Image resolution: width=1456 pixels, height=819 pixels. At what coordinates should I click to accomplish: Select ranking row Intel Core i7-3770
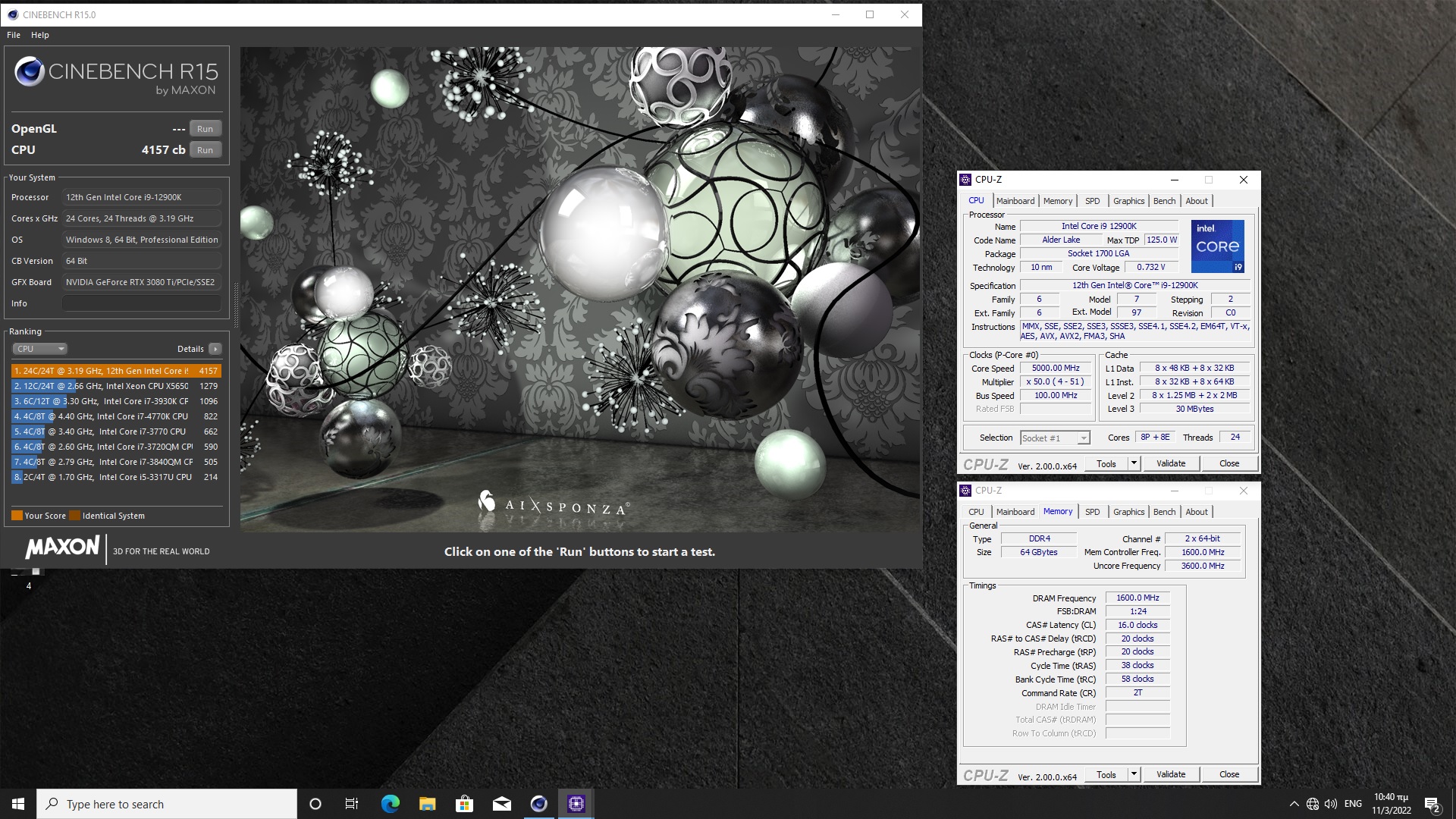click(116, 431)
